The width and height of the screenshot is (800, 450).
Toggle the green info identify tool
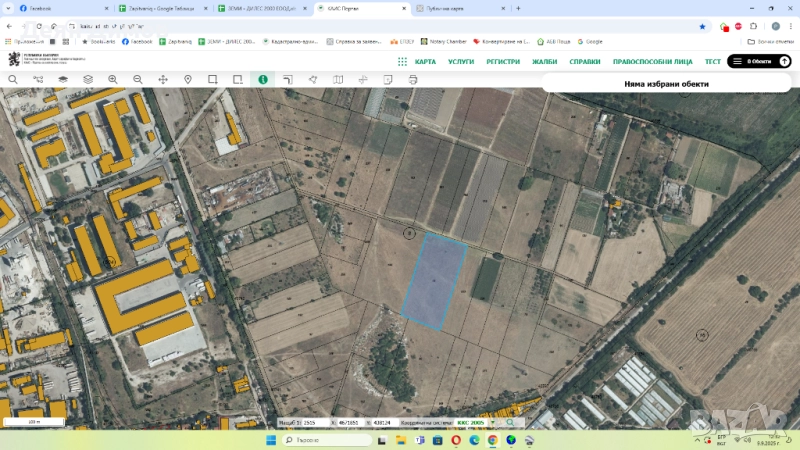(263, 79)
